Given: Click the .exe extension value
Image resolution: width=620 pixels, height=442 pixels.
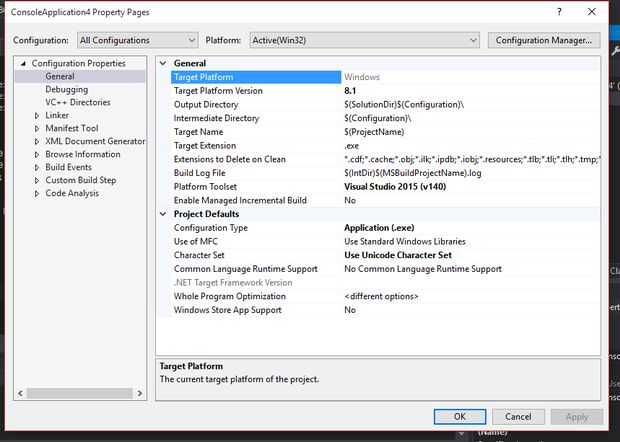Looking at the screenshot, I should [352, 146].
